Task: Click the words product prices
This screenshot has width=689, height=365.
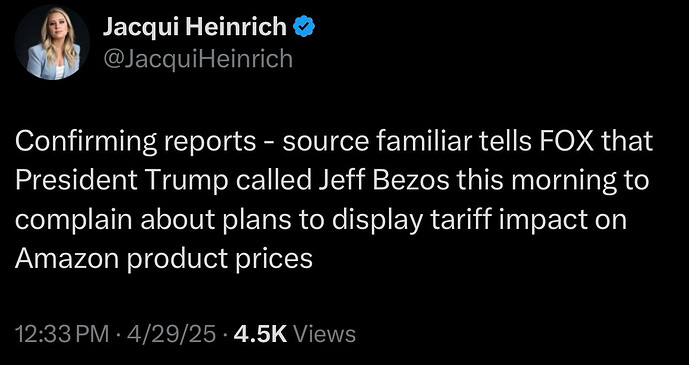Action: coord(220,260)
